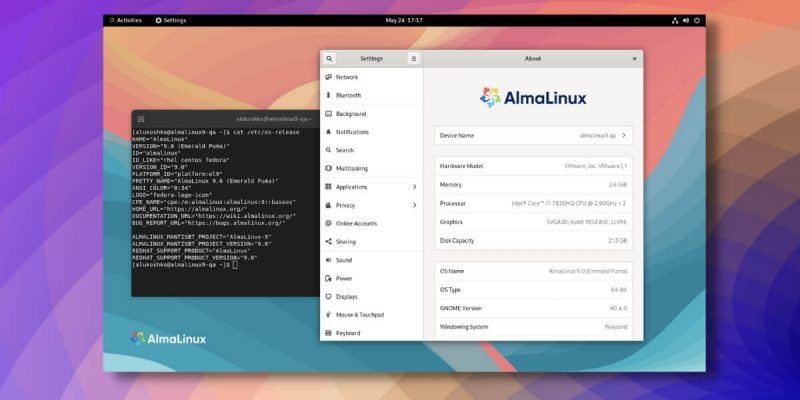Click the Background sidebar icon

[328, 114]
